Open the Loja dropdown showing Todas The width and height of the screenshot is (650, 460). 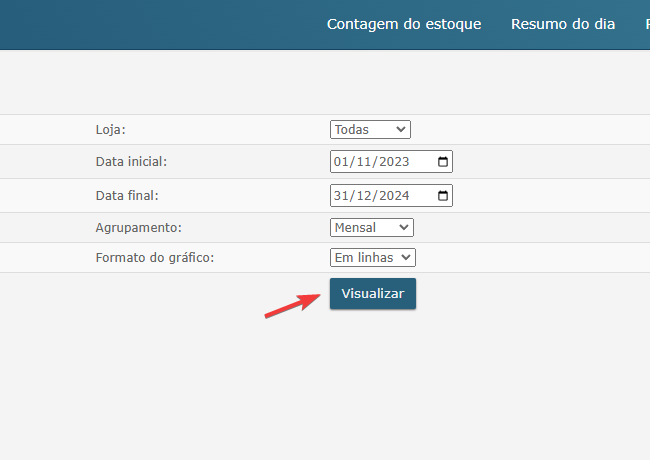click(x=370, y=129)
